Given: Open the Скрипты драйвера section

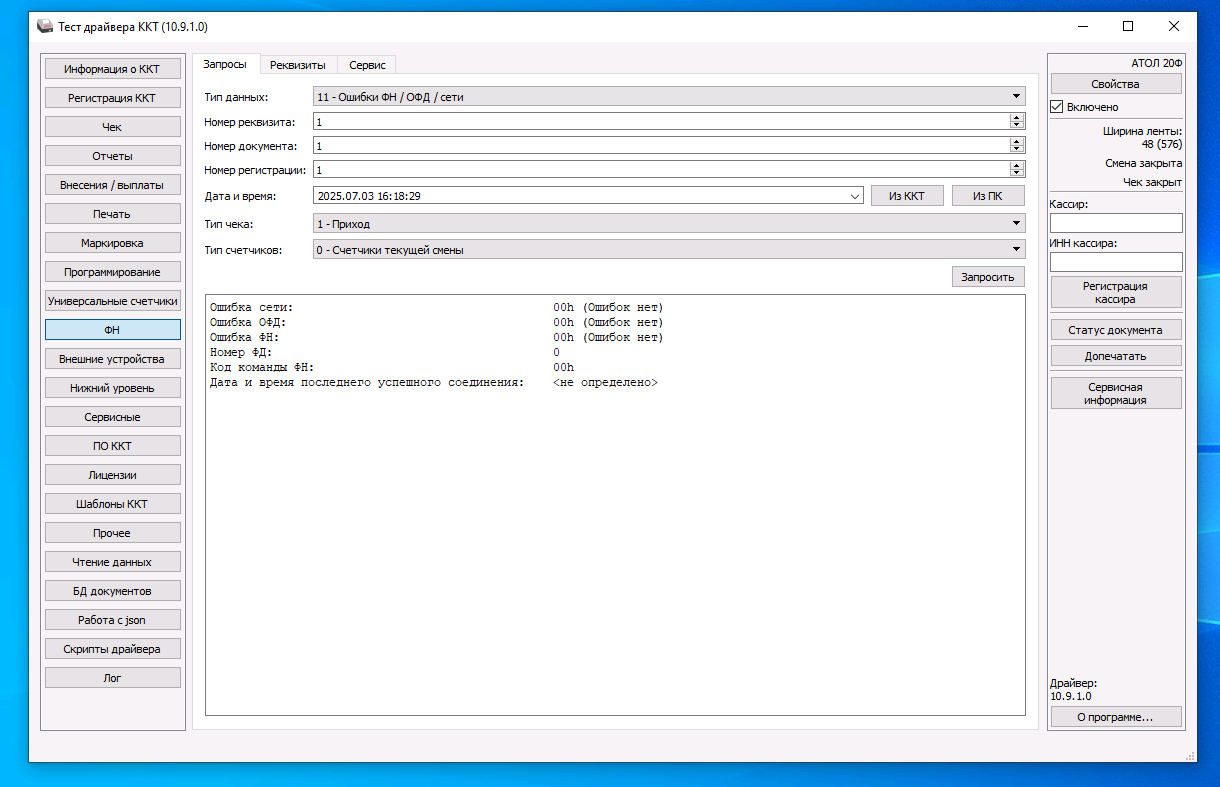Looking at the screenshot, I should pyautogui.click(x=112, y=649).
